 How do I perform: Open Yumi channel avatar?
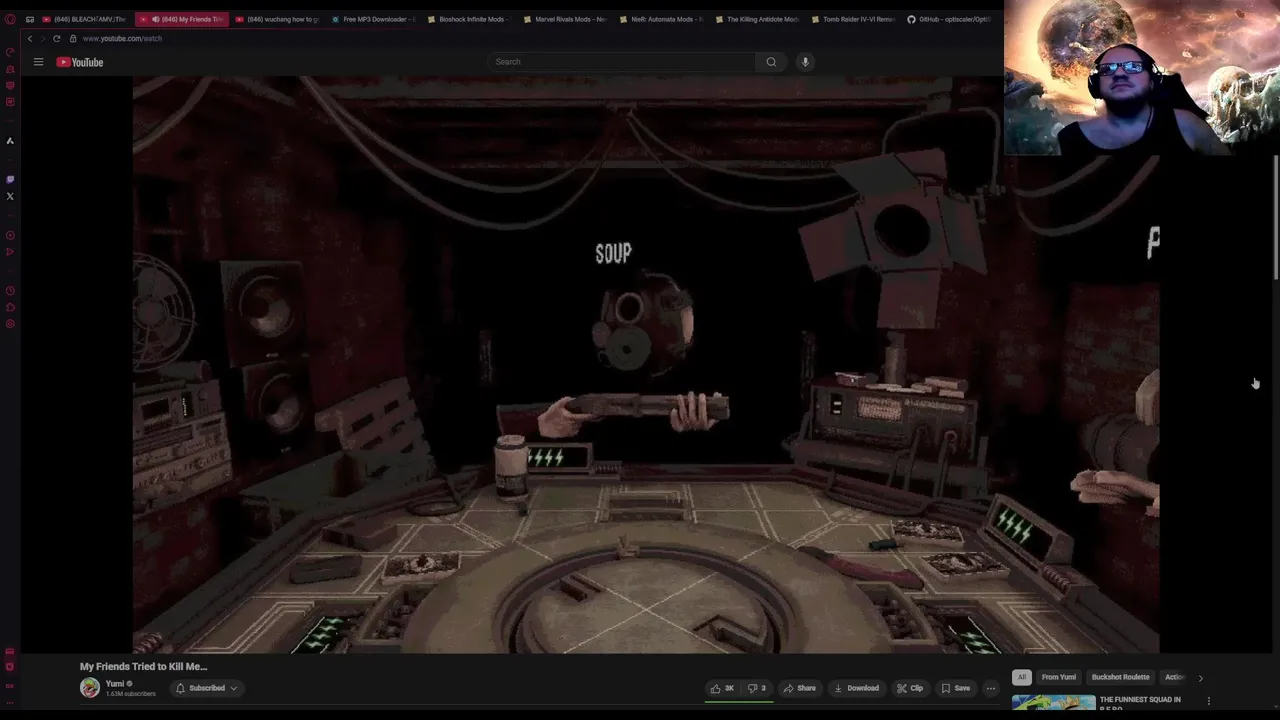90,688
